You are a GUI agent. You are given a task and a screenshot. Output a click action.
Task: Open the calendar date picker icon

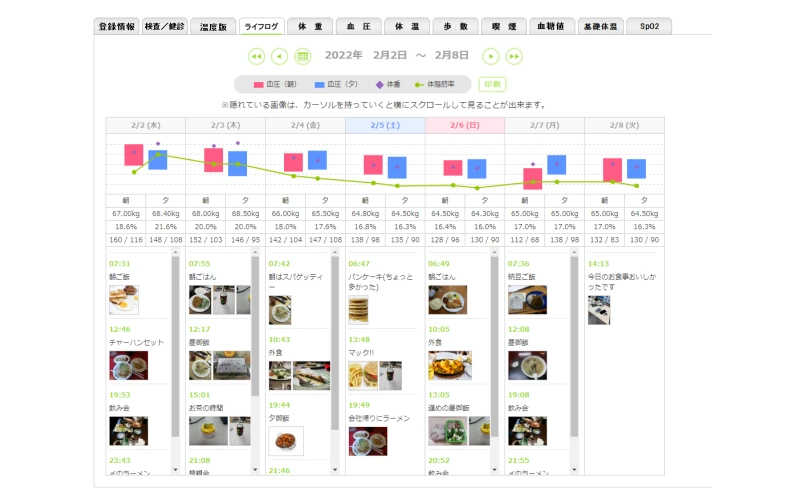(303, 57)
